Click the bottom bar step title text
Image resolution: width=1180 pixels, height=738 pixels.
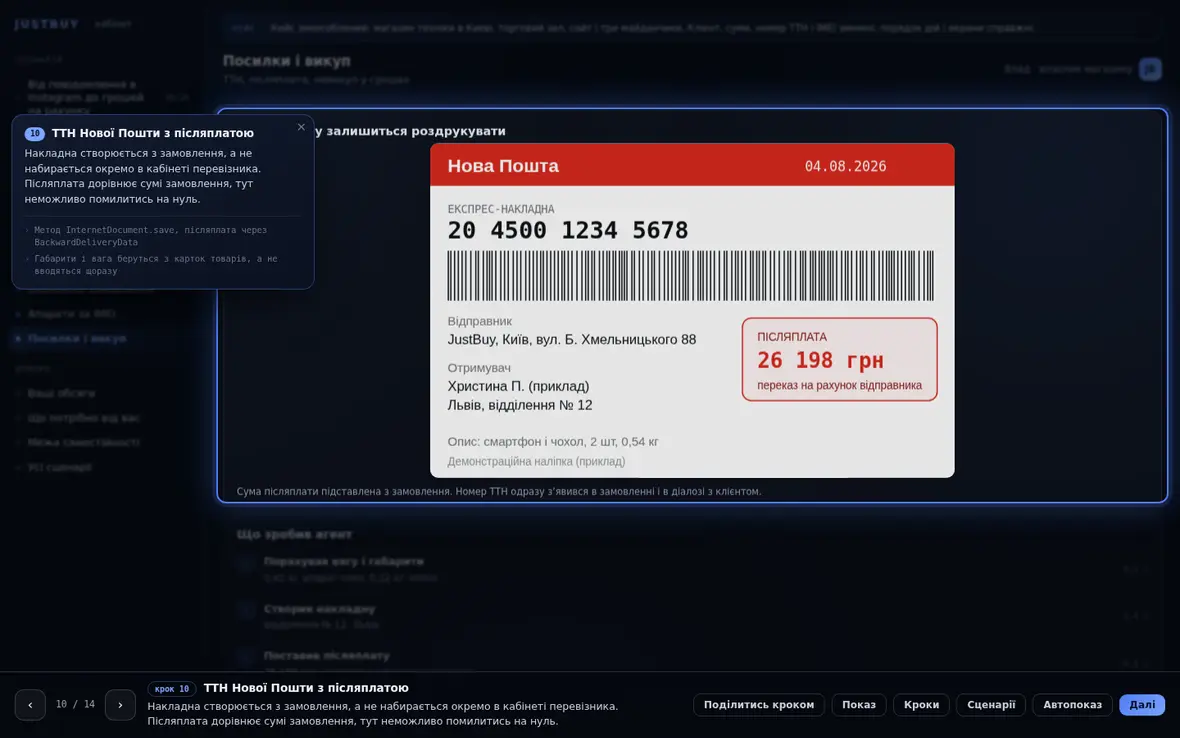(306, 688)
